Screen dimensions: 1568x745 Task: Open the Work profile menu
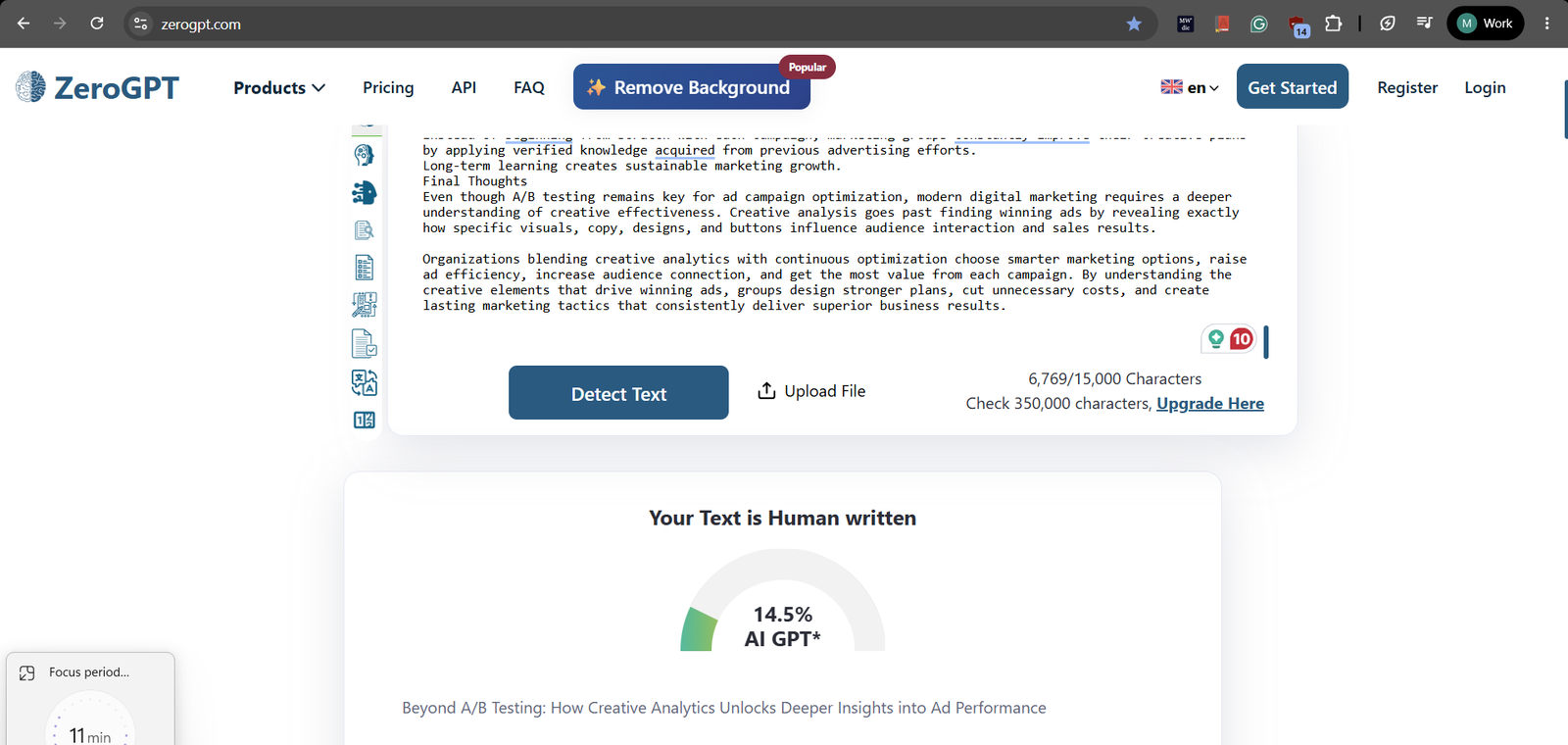[x=1486, y=24]
